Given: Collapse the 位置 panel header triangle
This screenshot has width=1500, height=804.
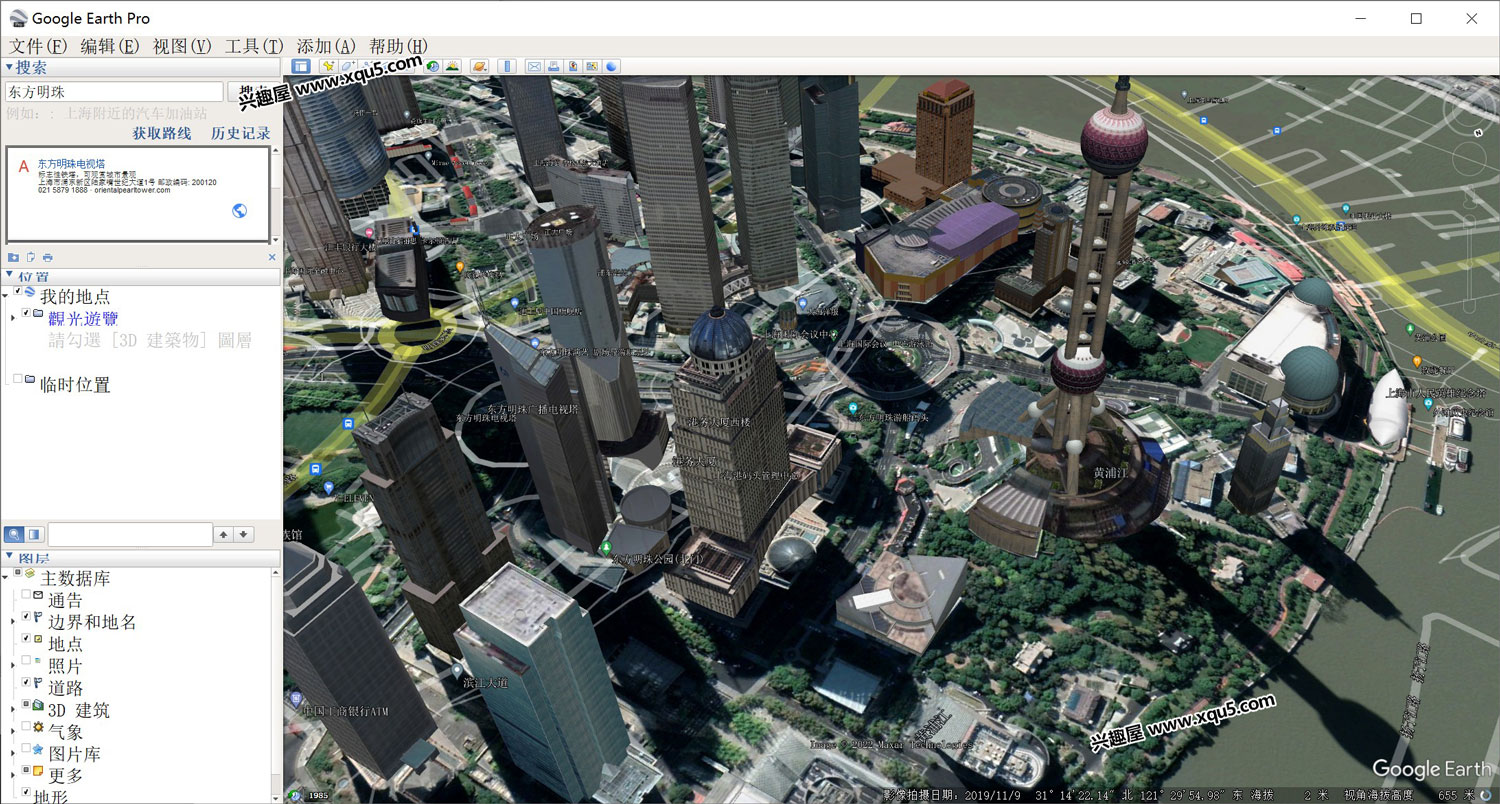Looking at the screenshot, I should coord(9,276).
